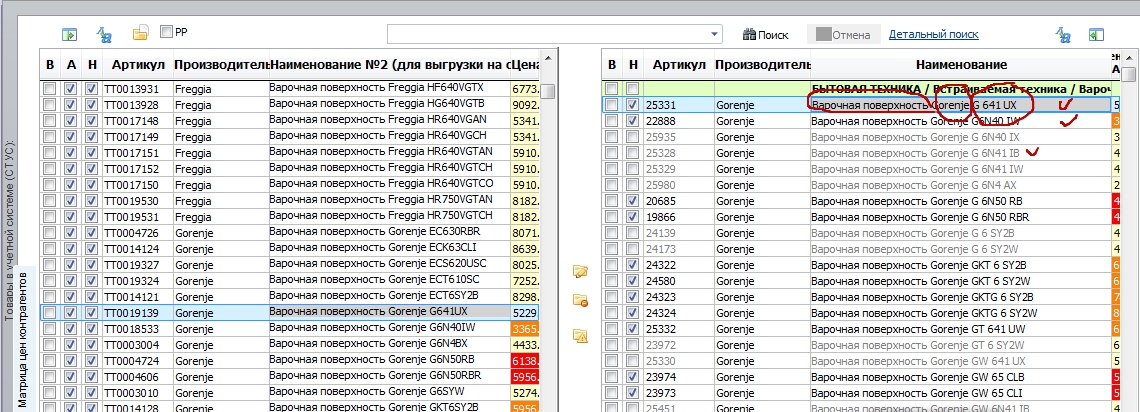Select article TT0017149 cell
1140x412 pixels.
point(137,137)
